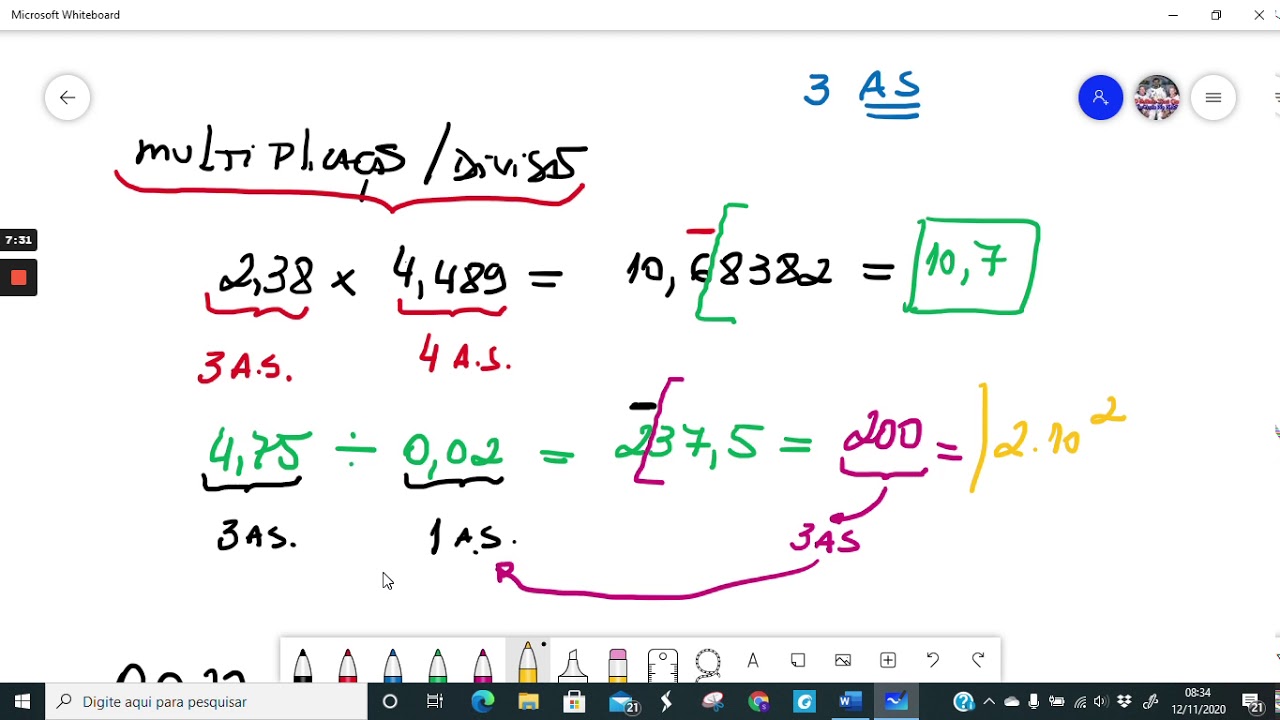Open the insert plus menu

tap(888, 660)
